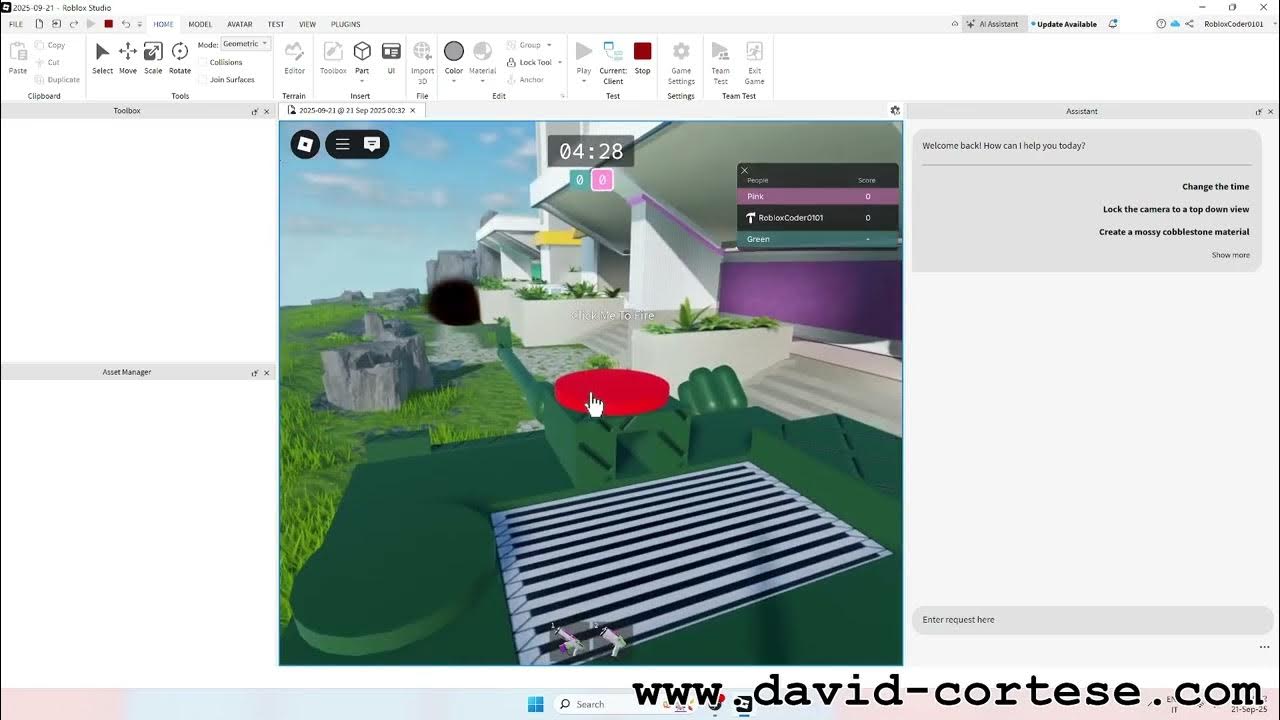Click the new file icon in quick access bar
Viewport: 1280px width, 720px height.
(39, 24)
